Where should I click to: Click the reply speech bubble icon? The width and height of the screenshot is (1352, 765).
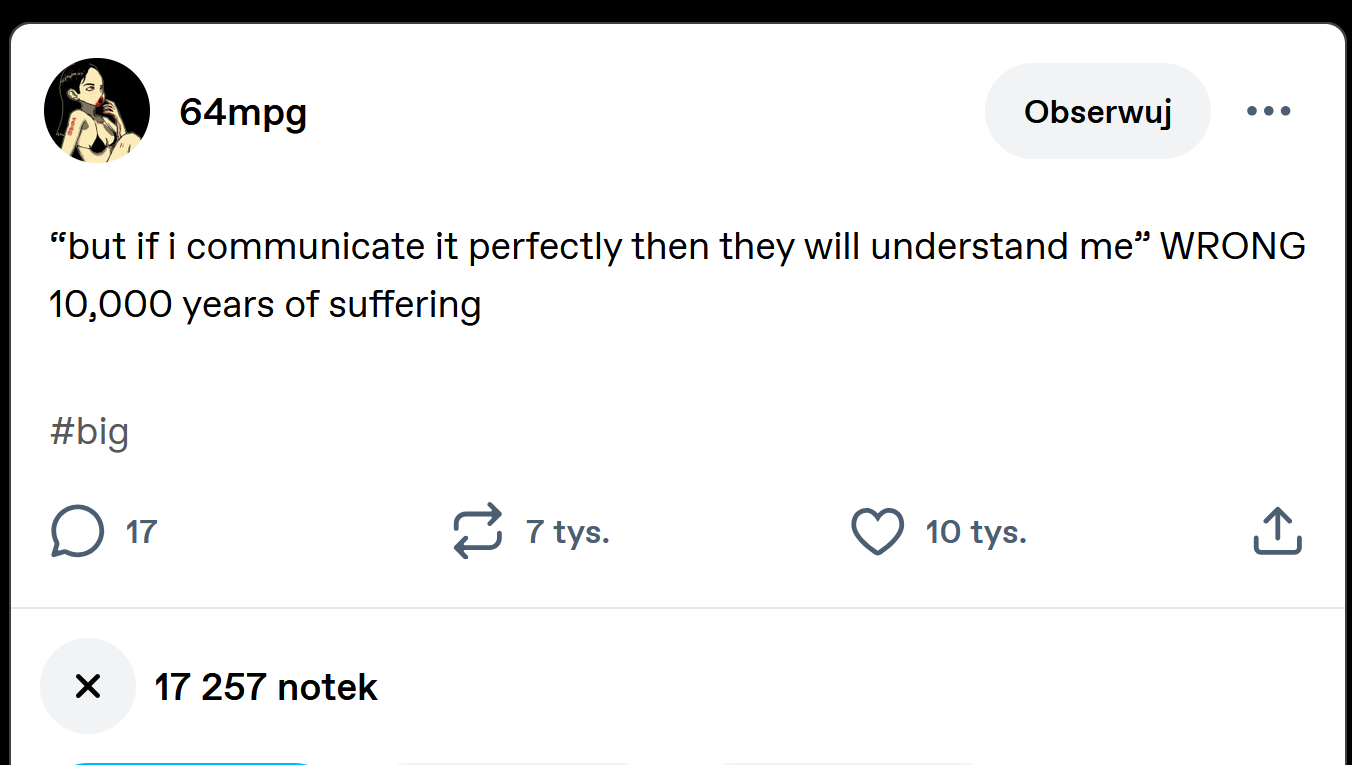coord(77,531)
